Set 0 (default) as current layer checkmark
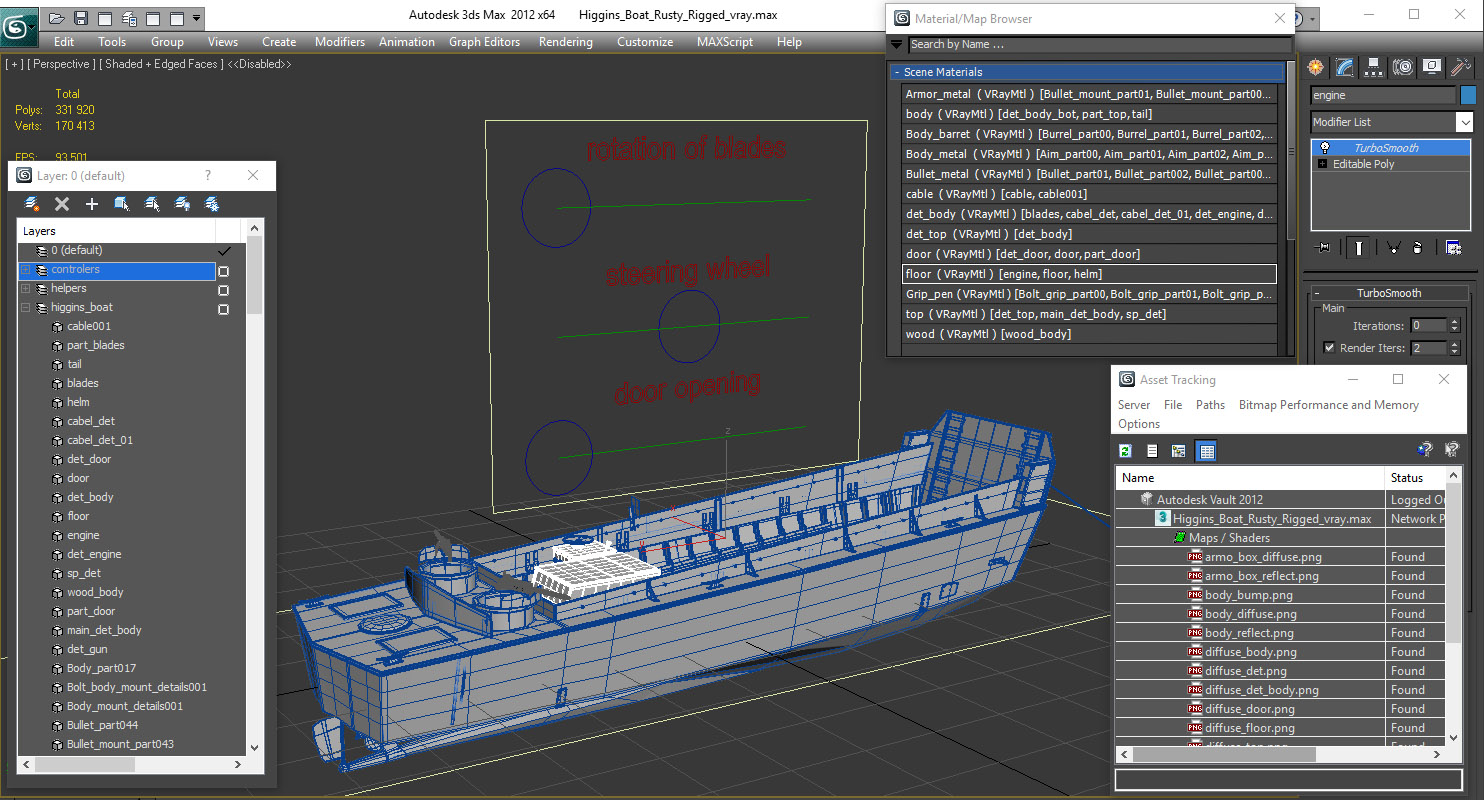Screen dimensions: 1484x800 (x=224, y=251)
